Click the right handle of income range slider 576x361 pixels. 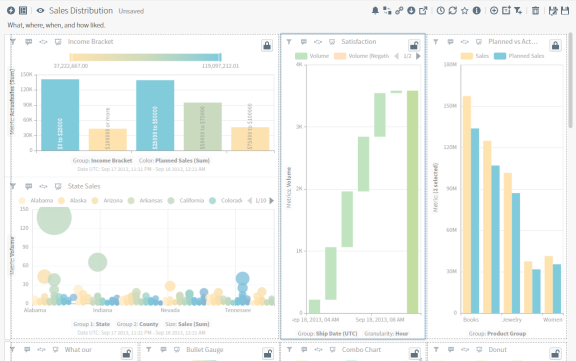point(220,57)
